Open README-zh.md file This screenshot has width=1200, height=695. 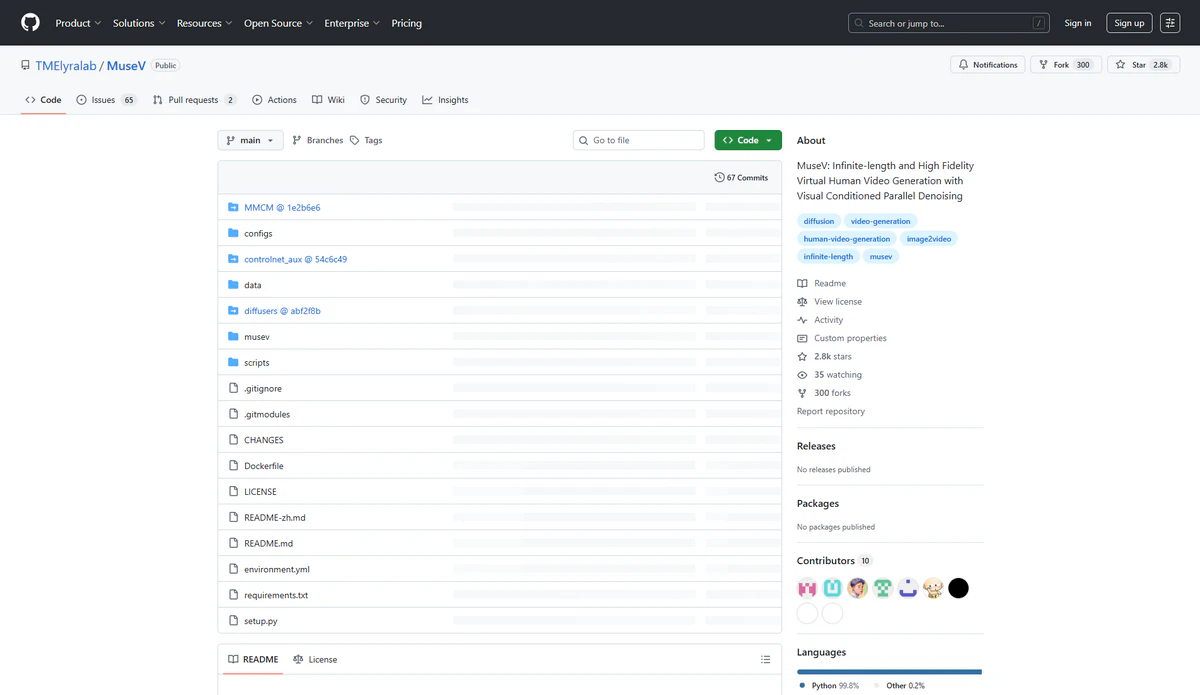[x=275, y=518]
